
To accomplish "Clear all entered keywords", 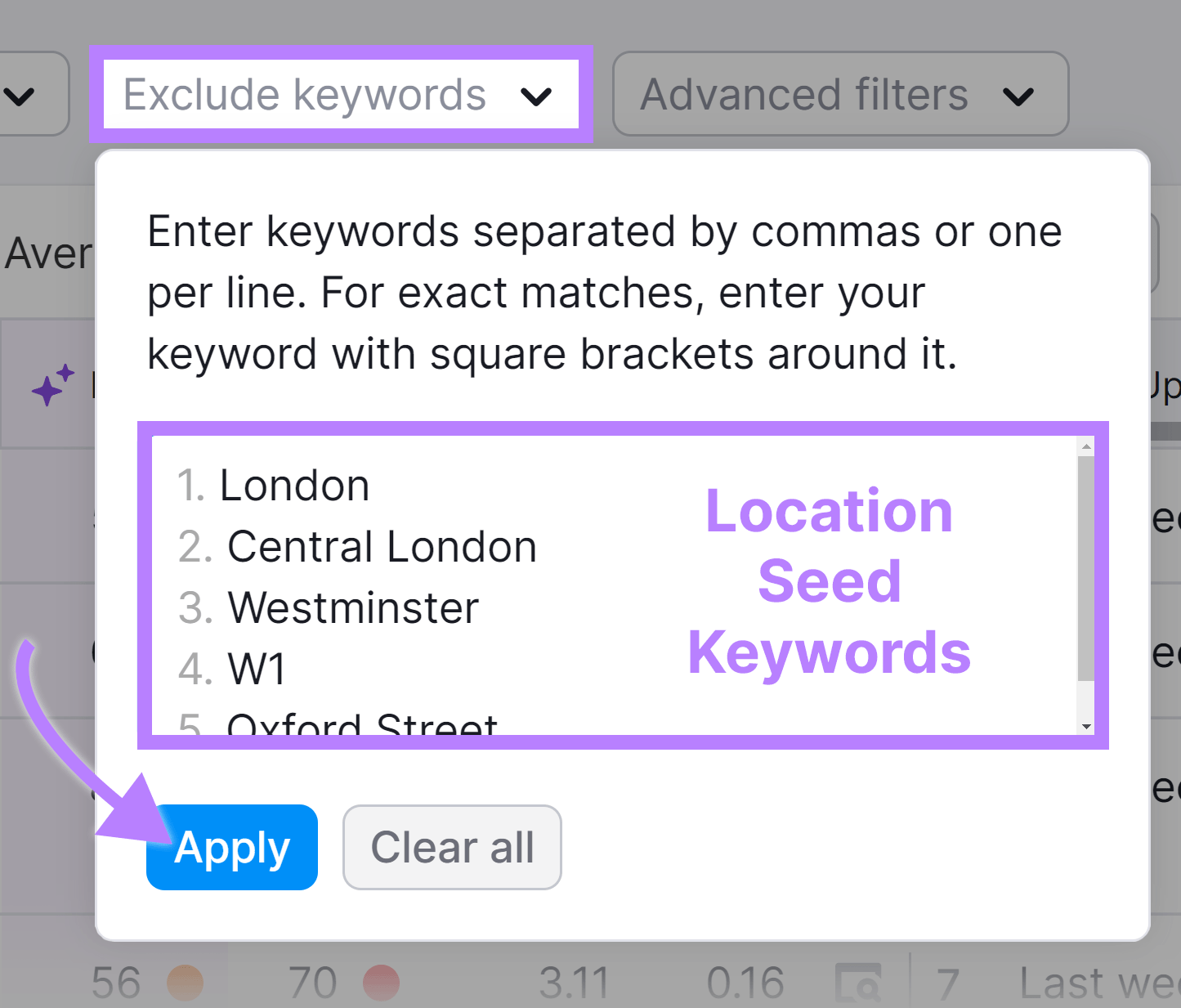I will [451, 847].
